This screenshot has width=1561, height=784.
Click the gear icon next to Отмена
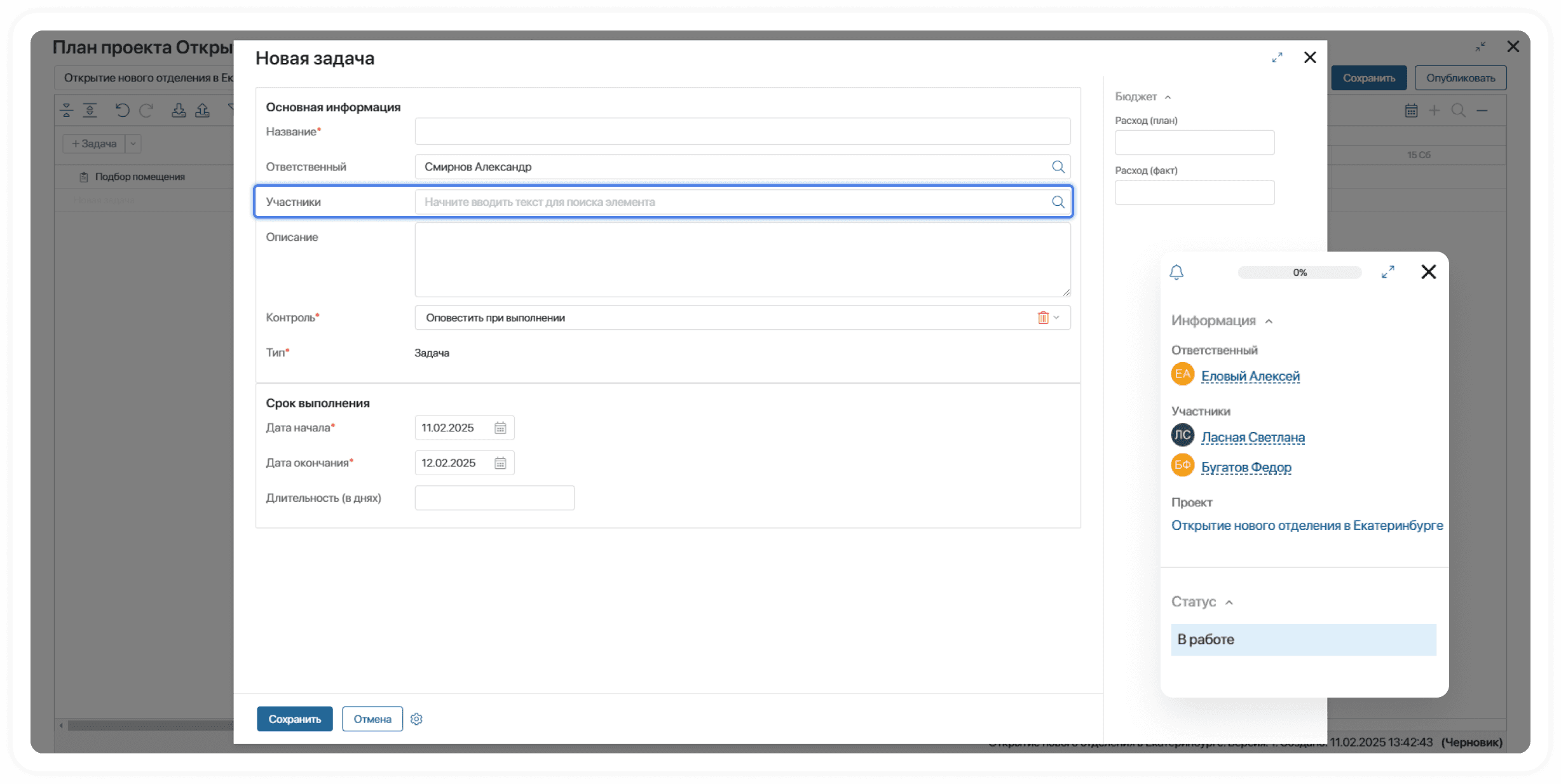point(416,719)
